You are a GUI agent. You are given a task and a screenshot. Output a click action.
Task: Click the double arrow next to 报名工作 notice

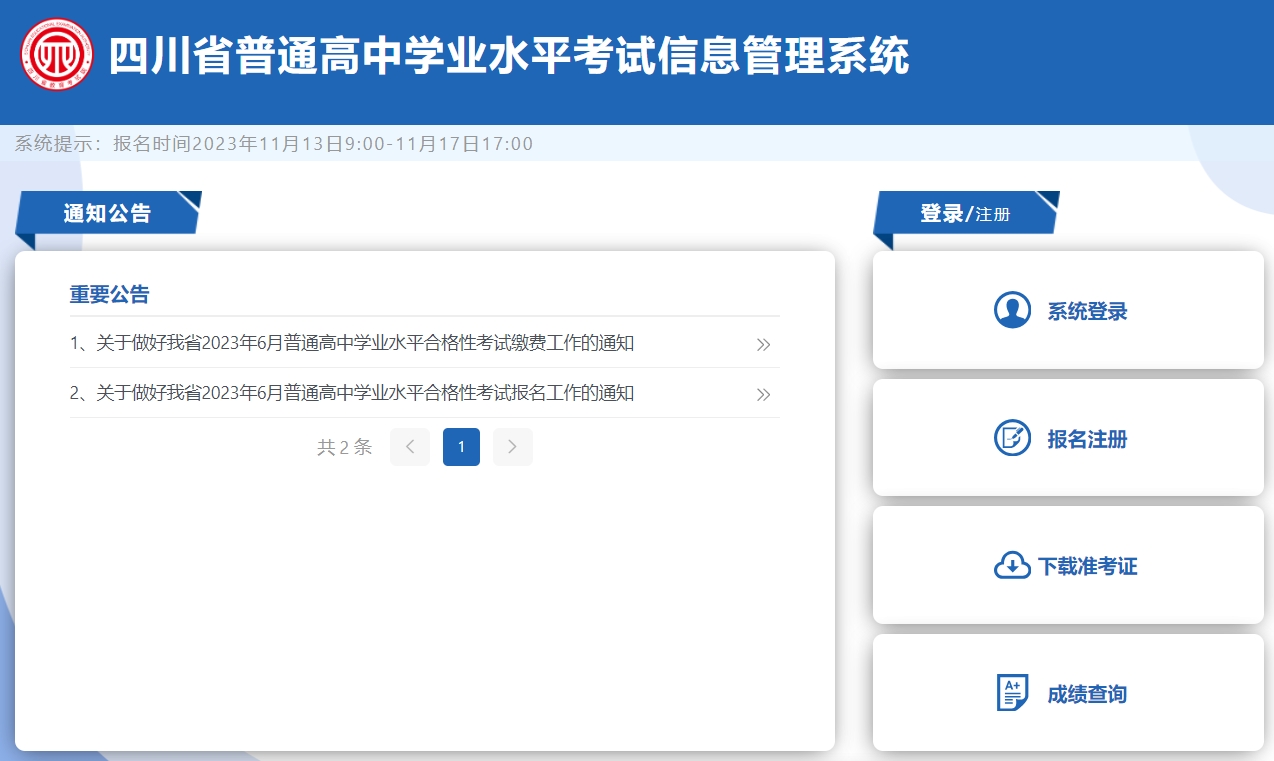[763, 395]
